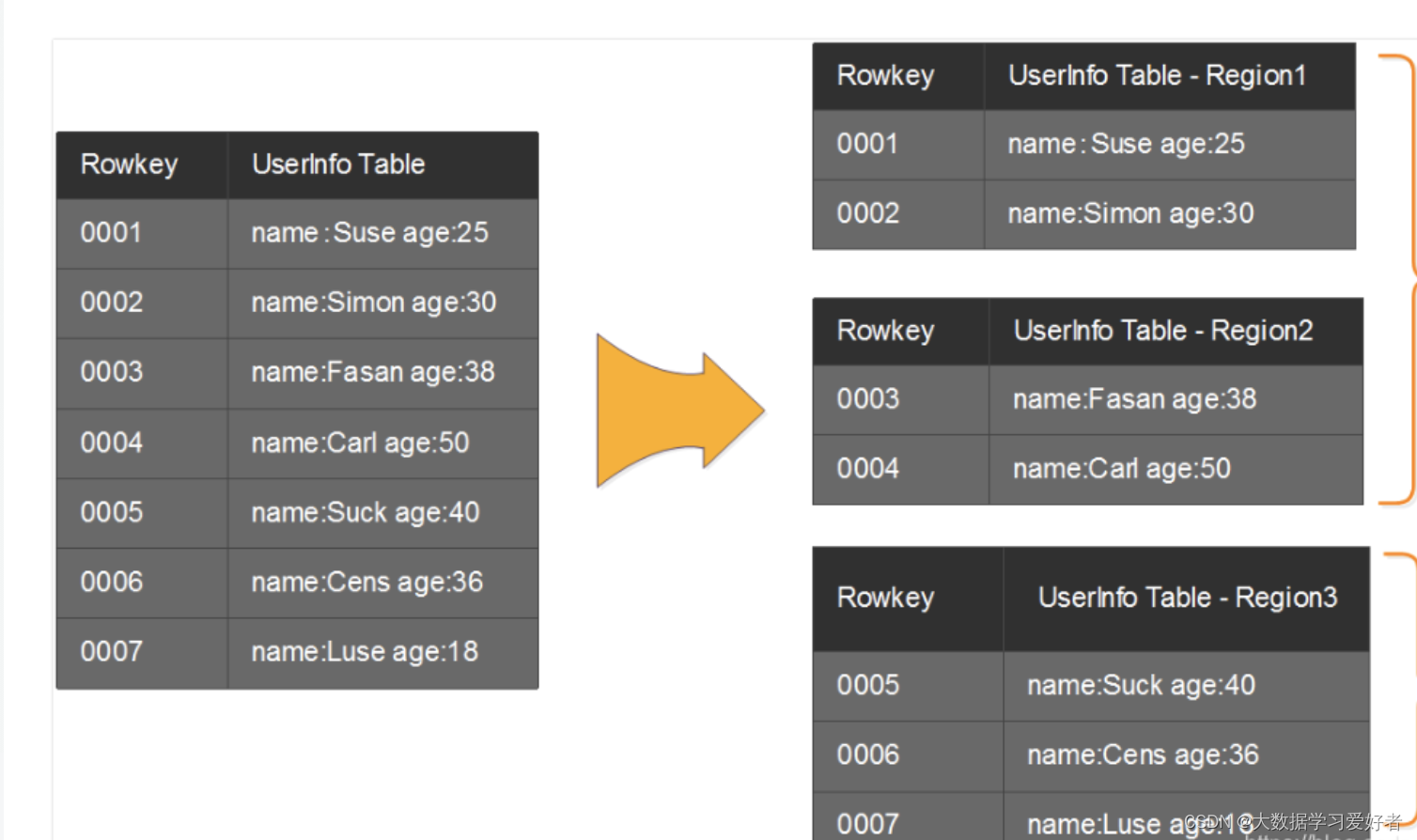Select 'name:Cens age:36' in the Region3 table

(1144, 754)
